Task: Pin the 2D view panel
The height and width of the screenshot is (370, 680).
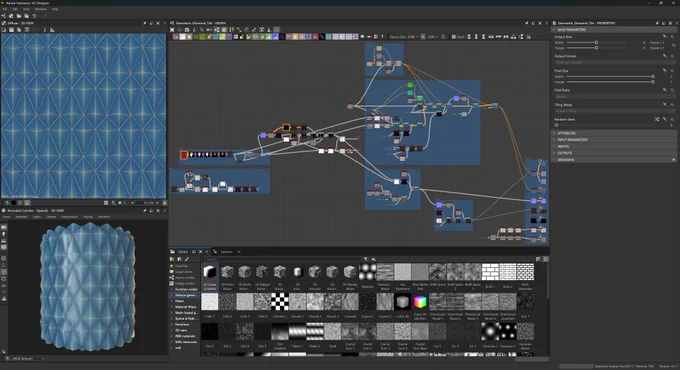Action: point(145,23)
